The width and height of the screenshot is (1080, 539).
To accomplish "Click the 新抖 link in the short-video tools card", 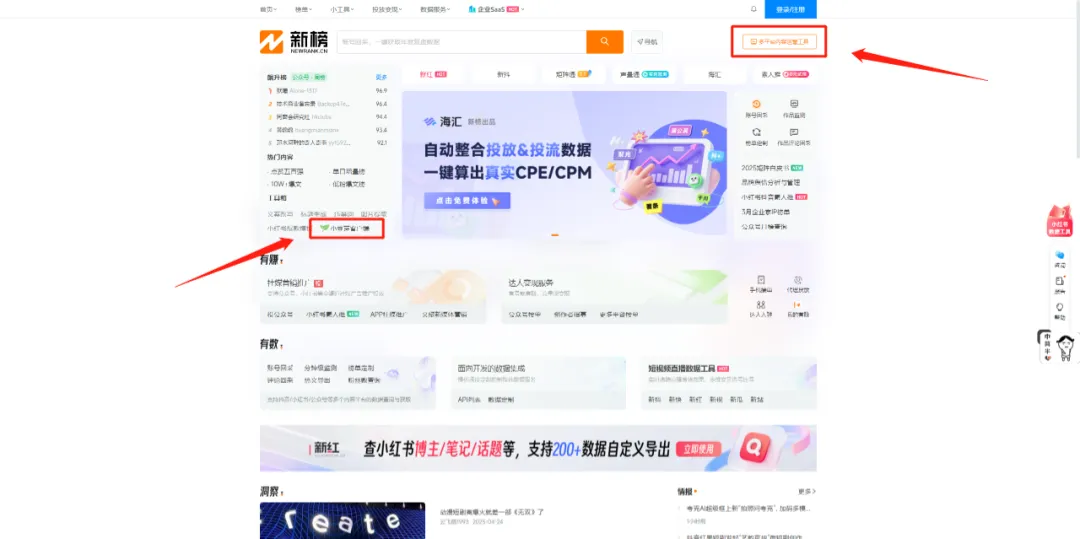I will 654,399.
